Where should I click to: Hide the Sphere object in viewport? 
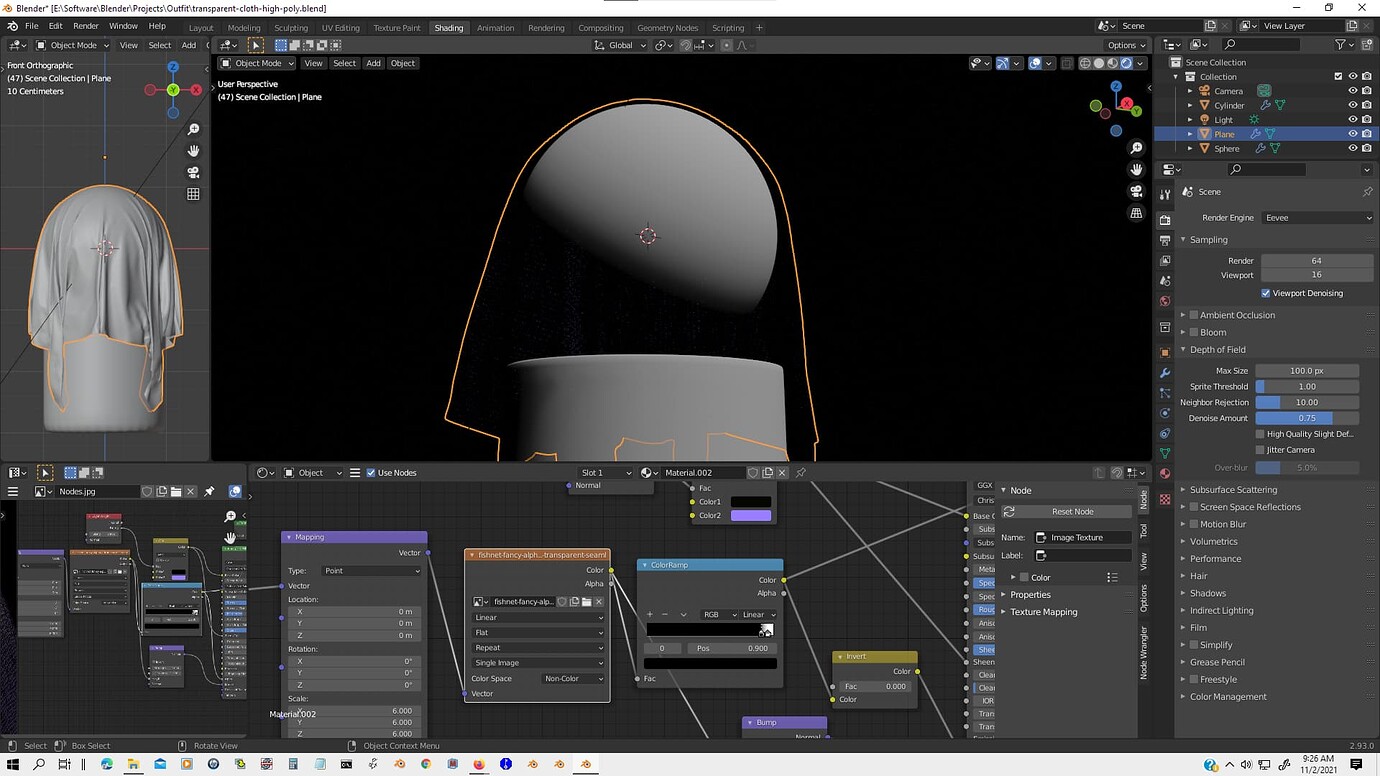coord(1353,148)
